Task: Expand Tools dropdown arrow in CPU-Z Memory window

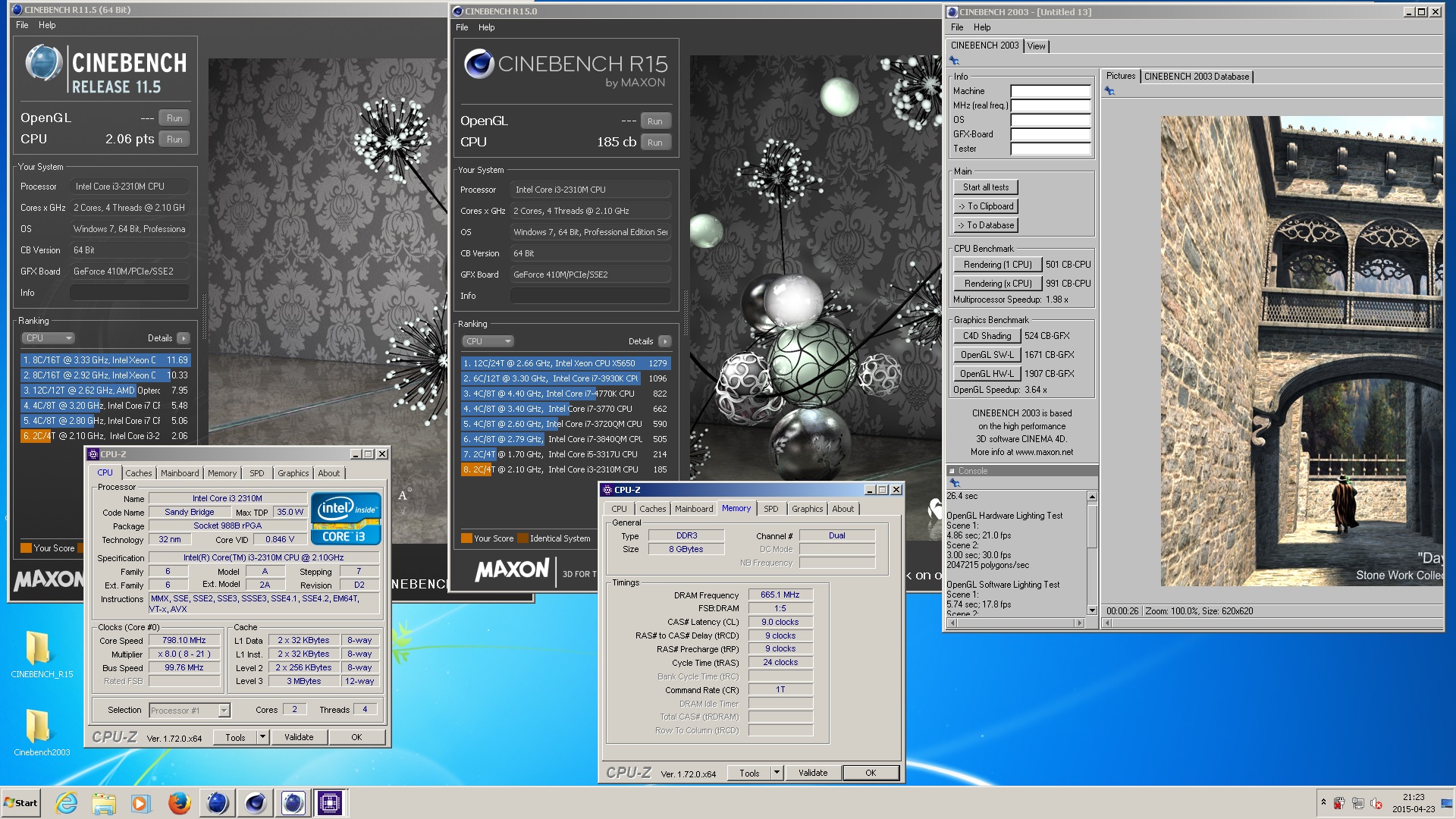Action: [777, 773]
